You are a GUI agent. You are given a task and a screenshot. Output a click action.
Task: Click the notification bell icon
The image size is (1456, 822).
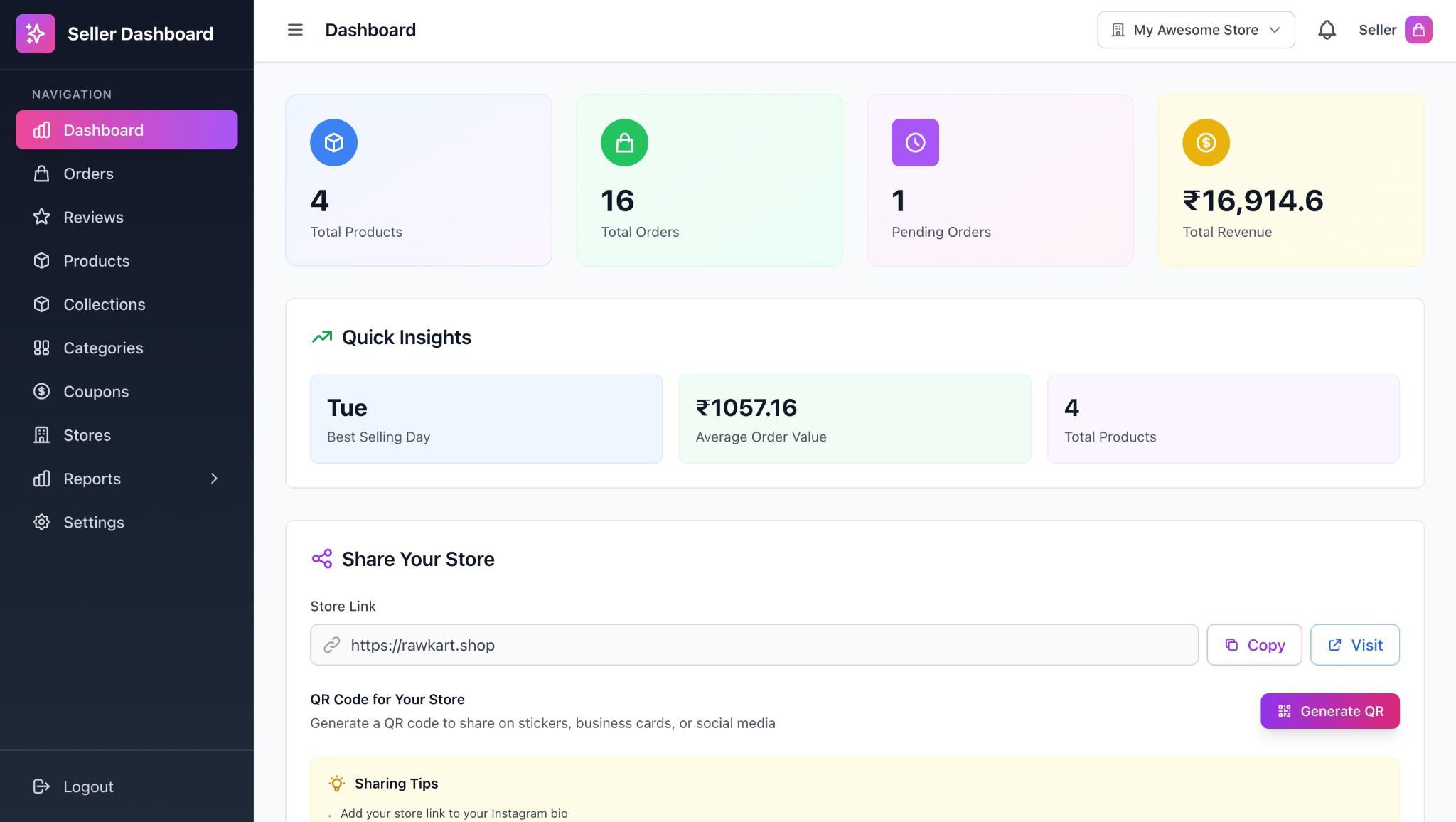[x=1326, y=30]
